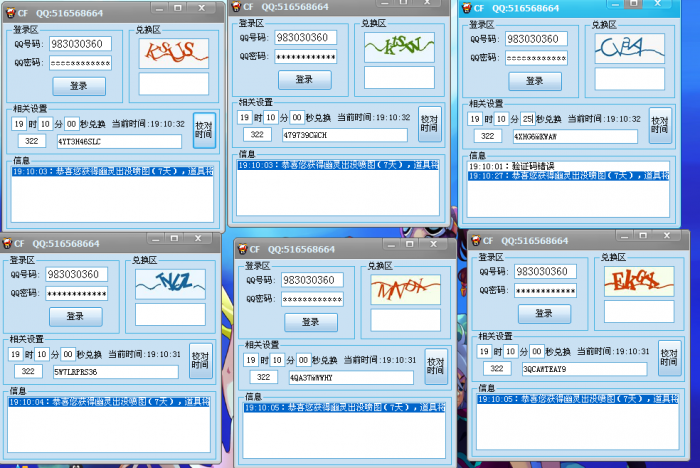Click the exchange code field containing 479739CWCH
The image size is (700, 468).
[345, 135]
